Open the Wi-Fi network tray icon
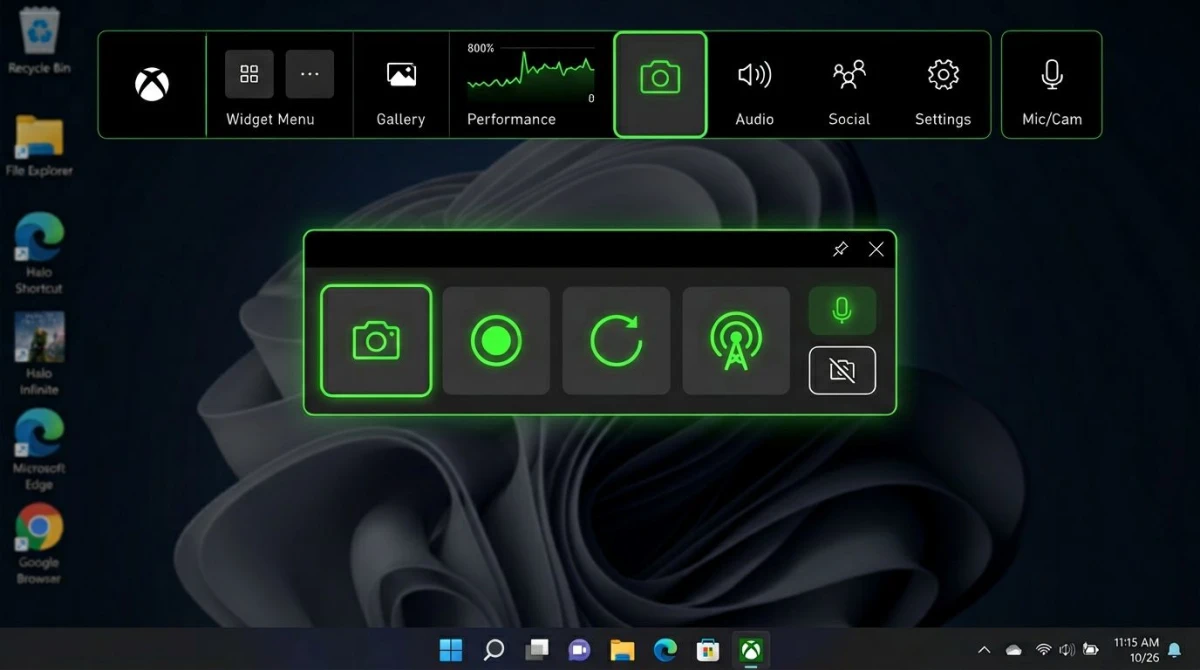Screen dimensions: 1200x670 coord(1043,650)
